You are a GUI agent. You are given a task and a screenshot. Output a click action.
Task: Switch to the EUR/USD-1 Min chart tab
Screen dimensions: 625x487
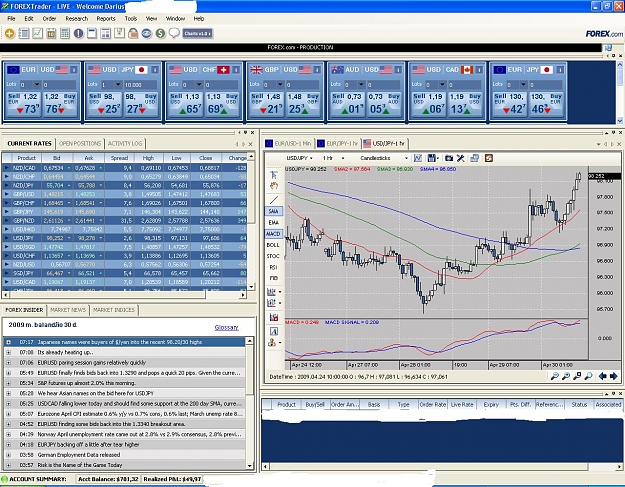[x=288, y=143]
